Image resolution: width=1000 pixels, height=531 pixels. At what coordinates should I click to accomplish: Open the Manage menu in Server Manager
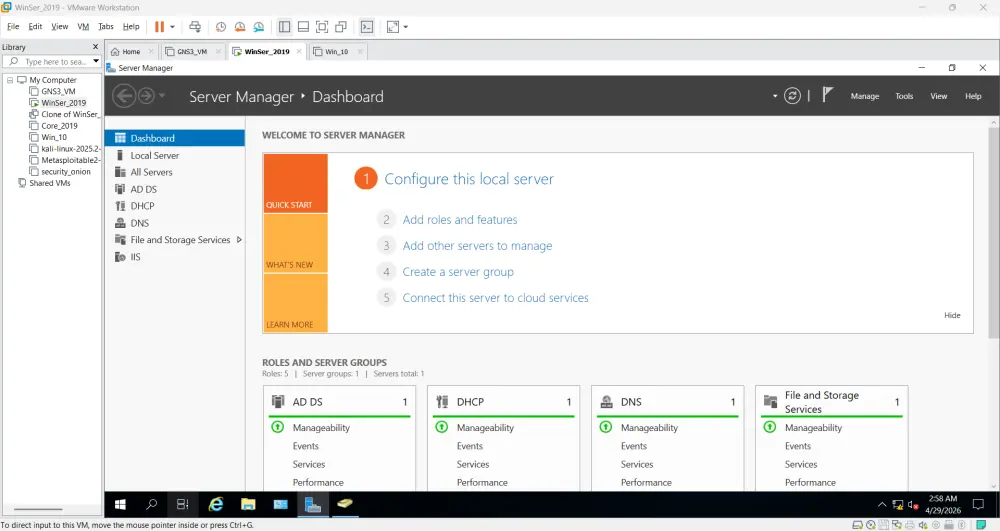865,96
